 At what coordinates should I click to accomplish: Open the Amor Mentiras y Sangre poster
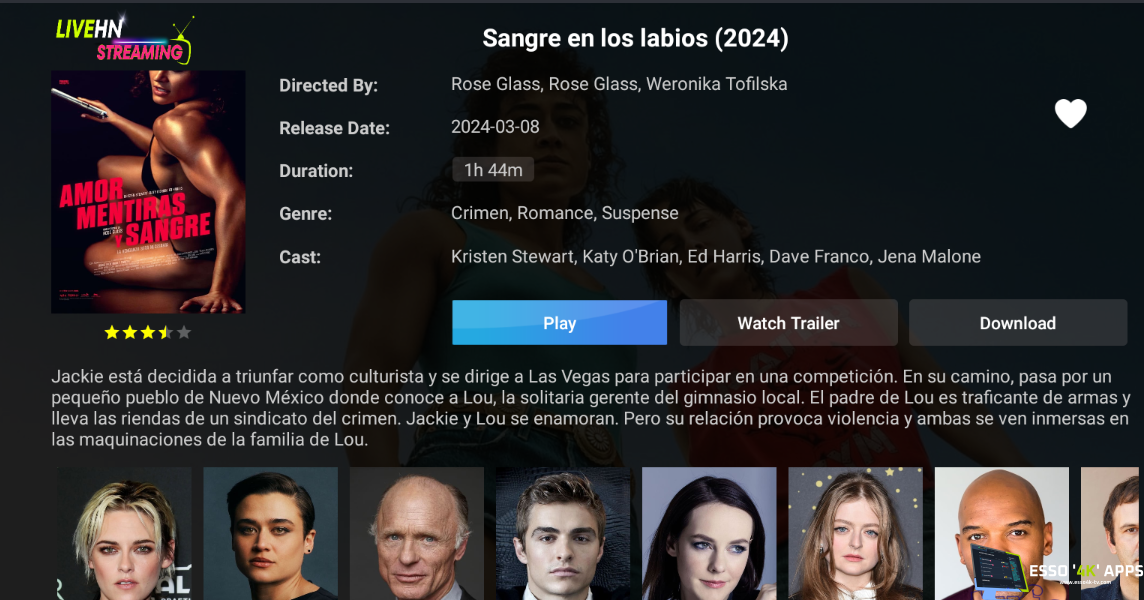(x=148, y=192)
